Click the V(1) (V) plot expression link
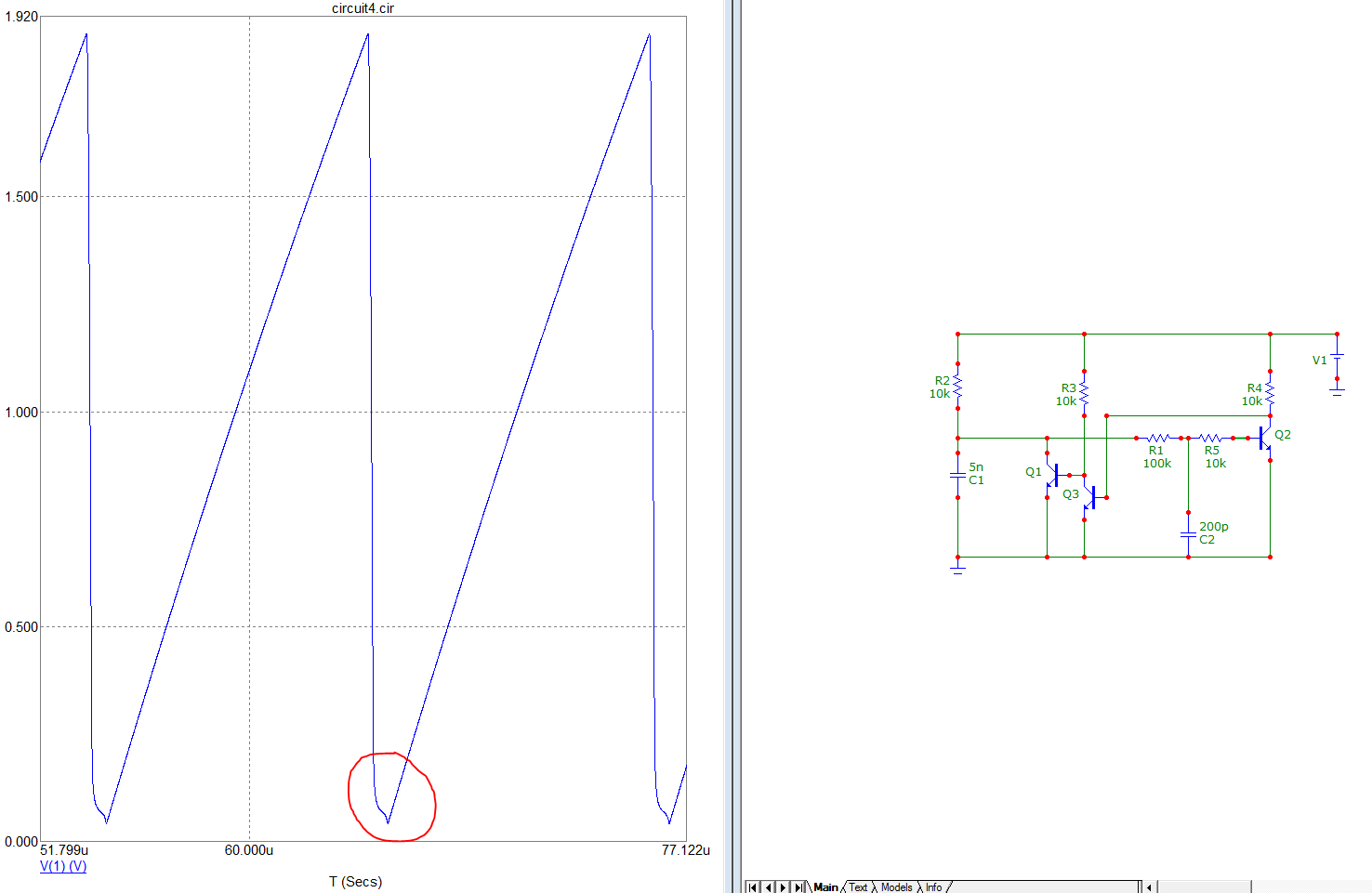 tap(63, 866)
